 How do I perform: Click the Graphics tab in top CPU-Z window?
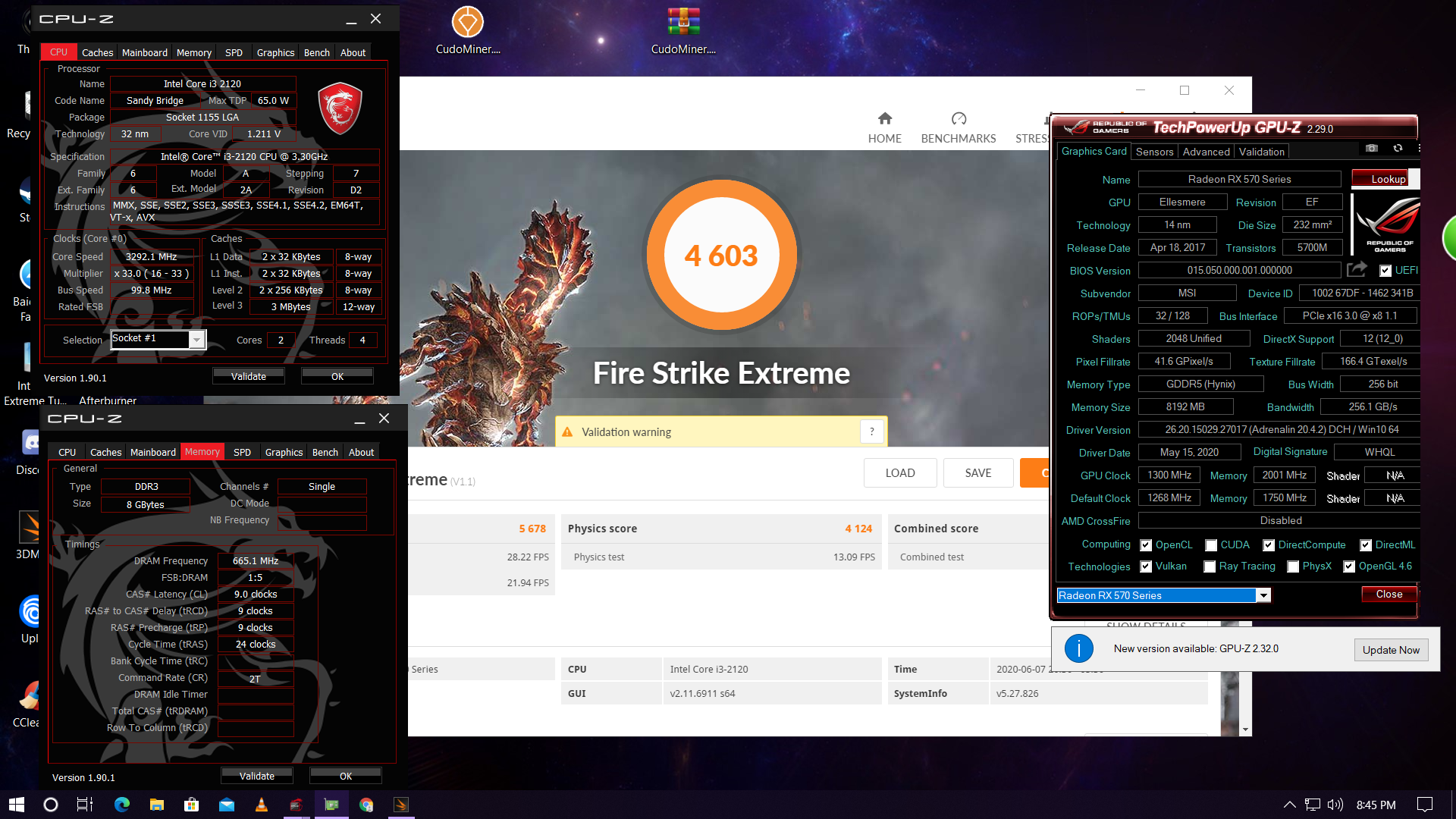(x=275, y=52)
